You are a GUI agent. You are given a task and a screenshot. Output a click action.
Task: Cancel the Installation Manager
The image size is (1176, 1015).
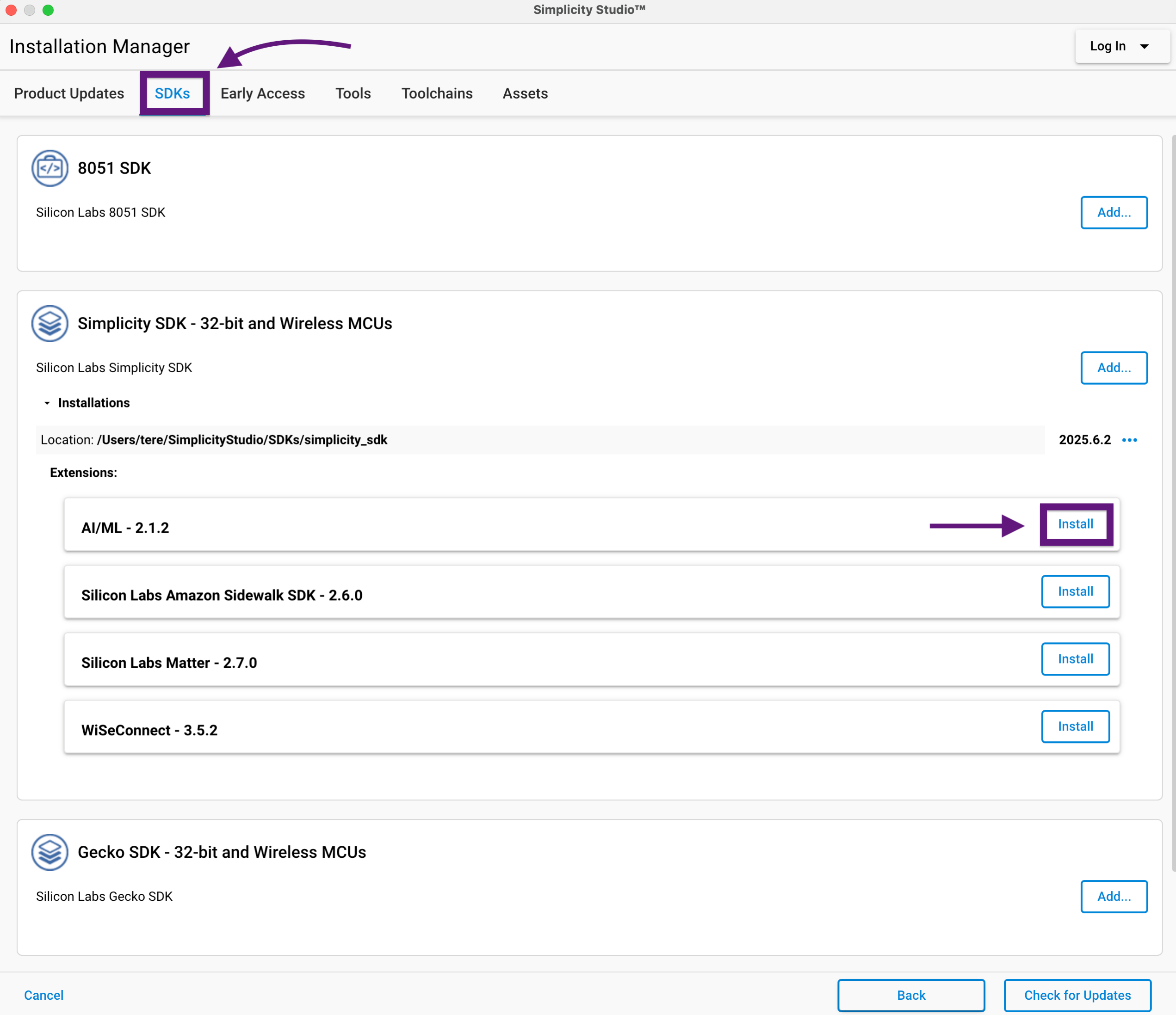pyautogui.click(x=43, y=996)
